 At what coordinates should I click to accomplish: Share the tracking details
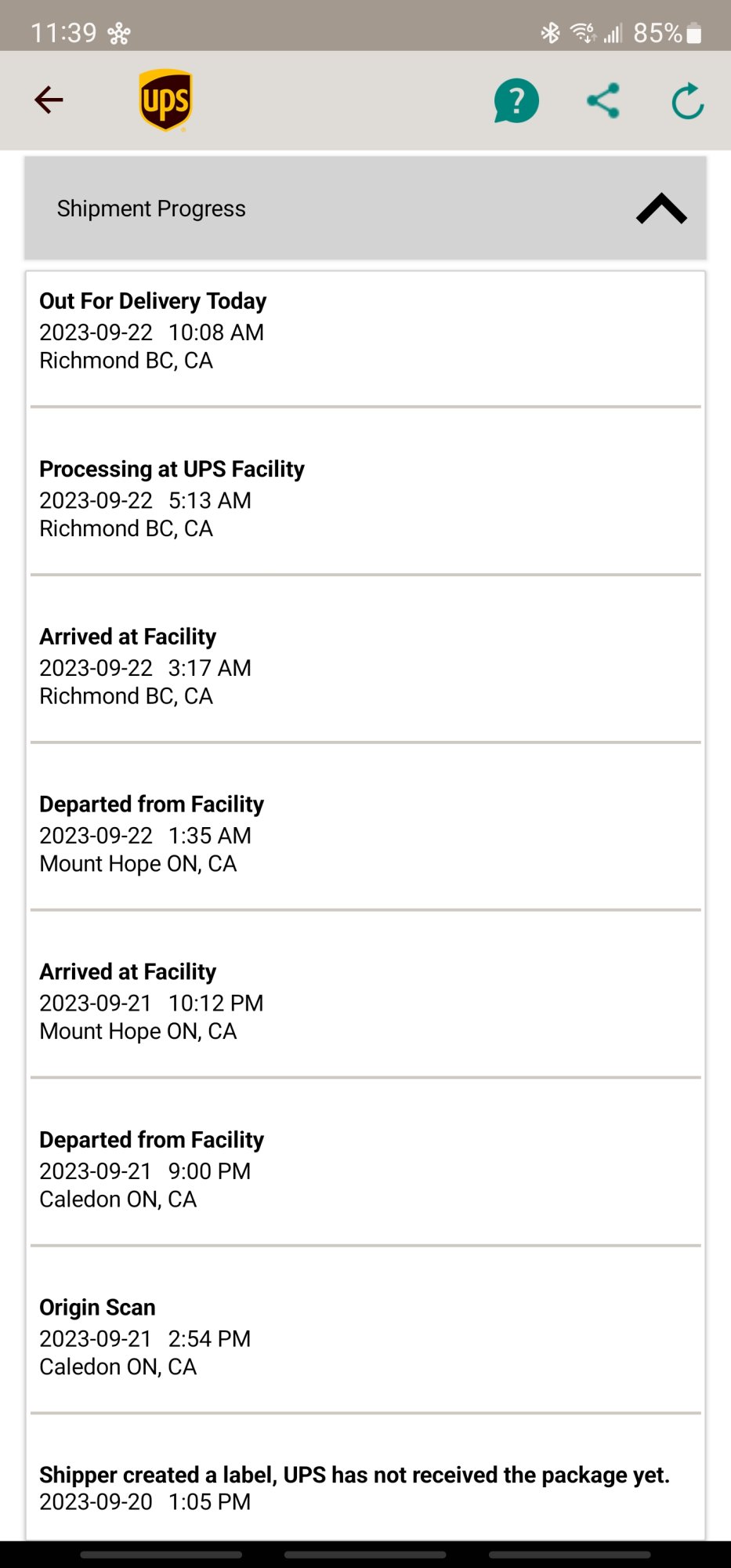point(603,100)
